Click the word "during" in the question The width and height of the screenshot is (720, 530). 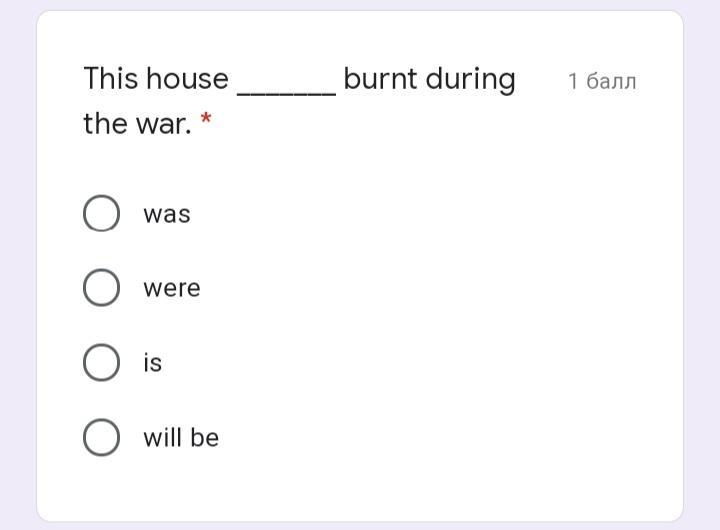[471, 80]
